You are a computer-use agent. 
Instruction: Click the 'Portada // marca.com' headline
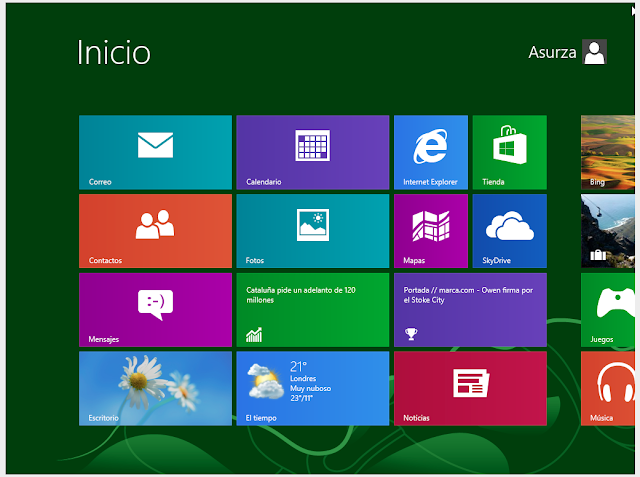[x=468, y=295]
